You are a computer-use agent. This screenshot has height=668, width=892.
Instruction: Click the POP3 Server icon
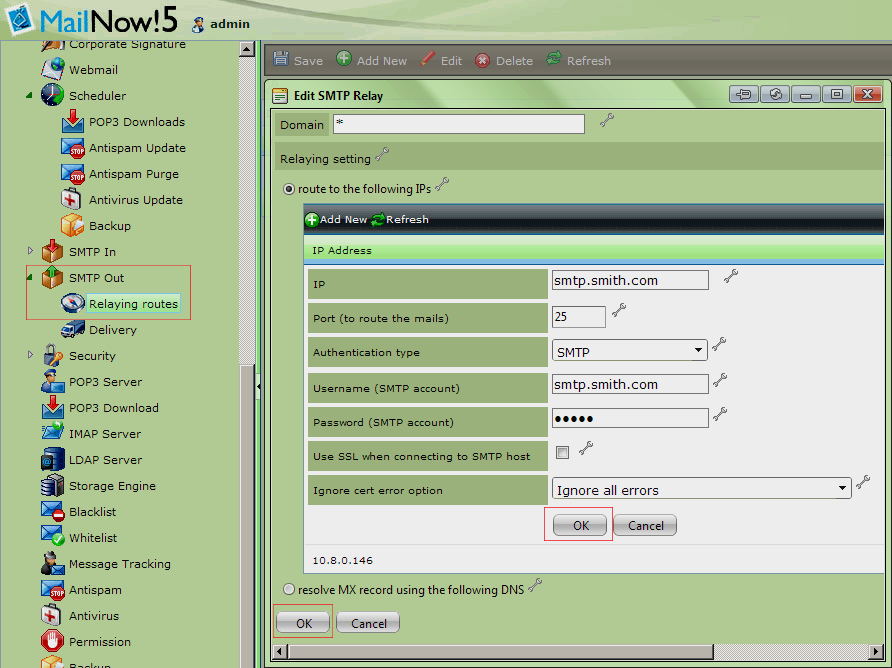tap(52, 381)
